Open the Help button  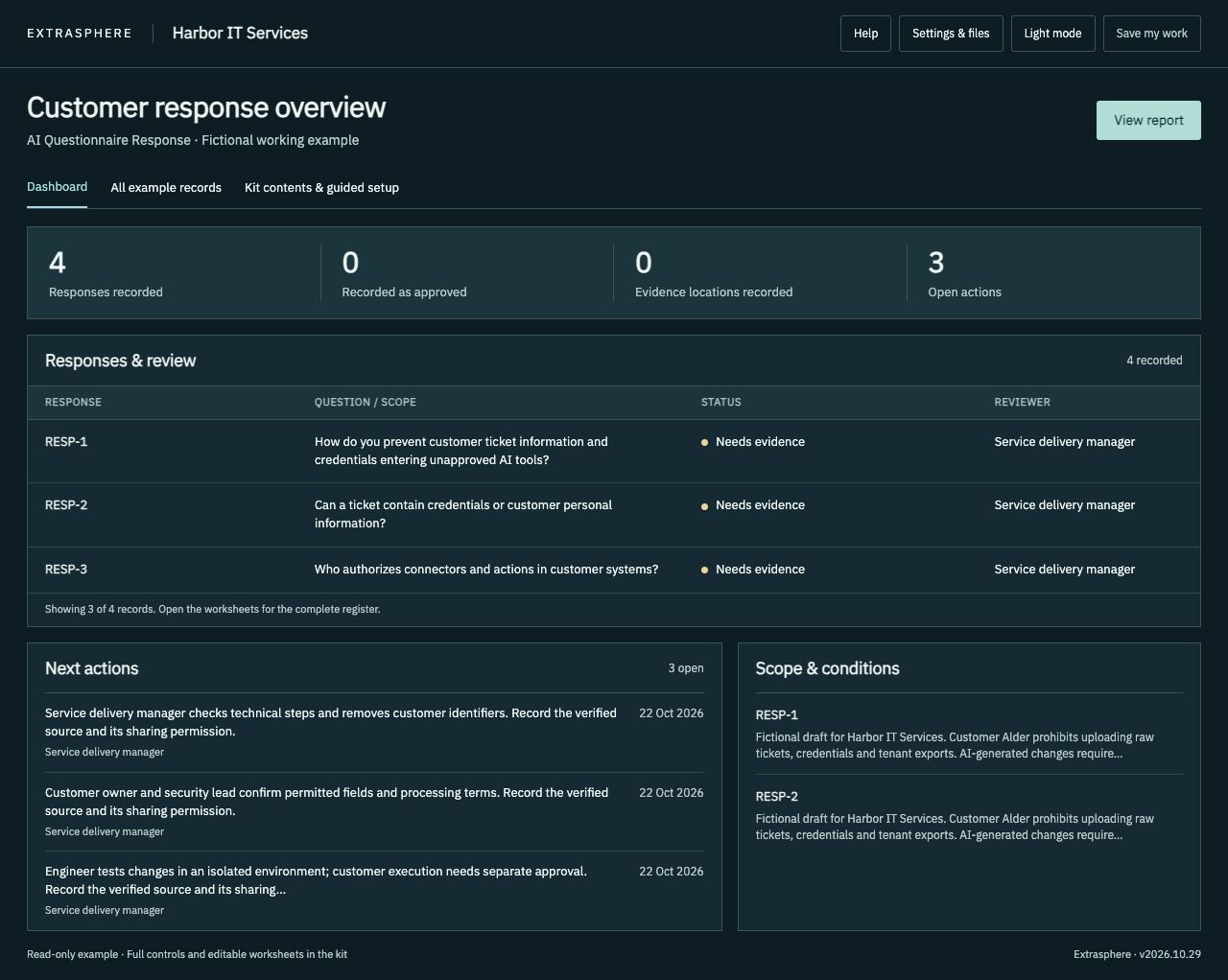tap(865, 34)
